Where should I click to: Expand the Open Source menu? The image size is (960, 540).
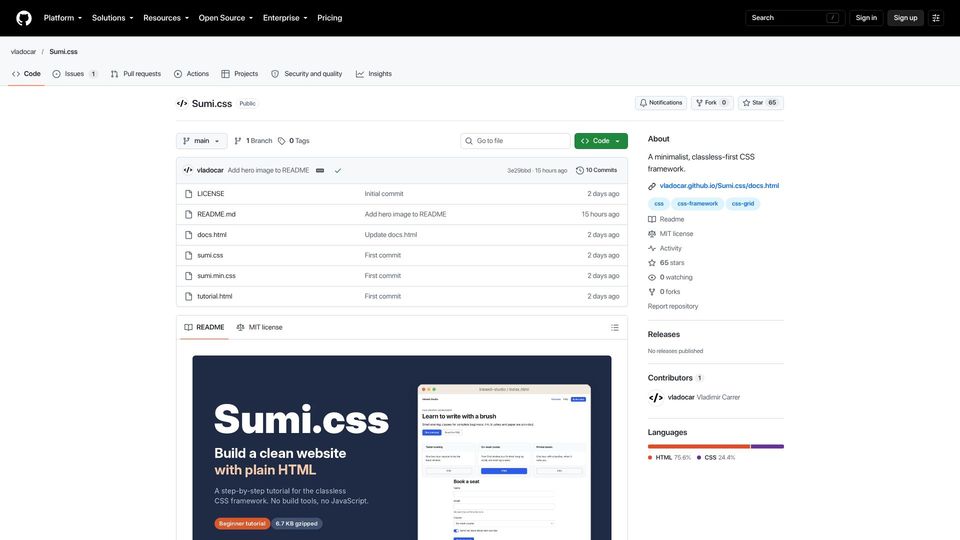(225, 18)
